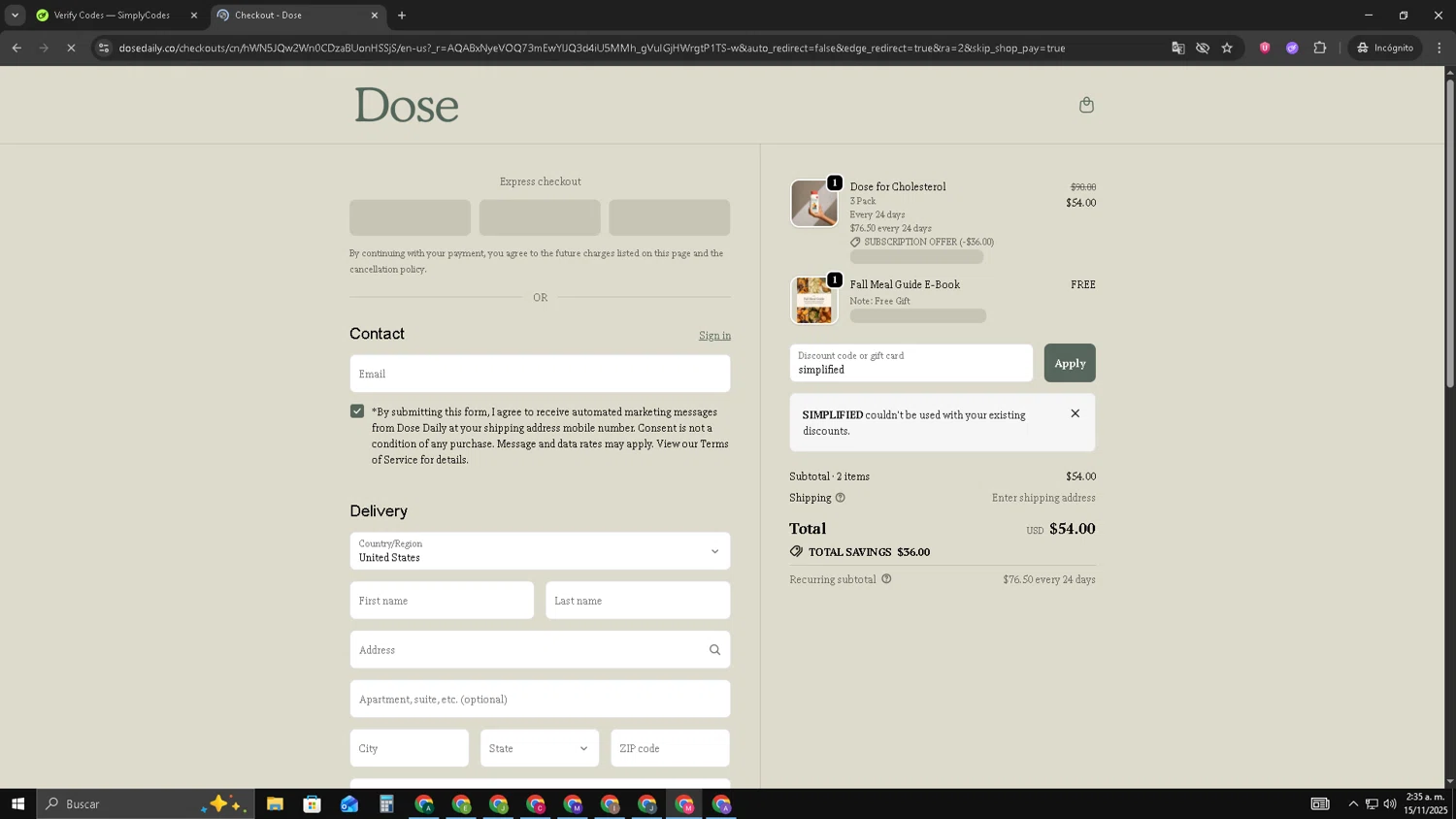Click the Recurring subtotal info icon
Viewport: 1456px width, 819px height.
click(x=886, y=579)
